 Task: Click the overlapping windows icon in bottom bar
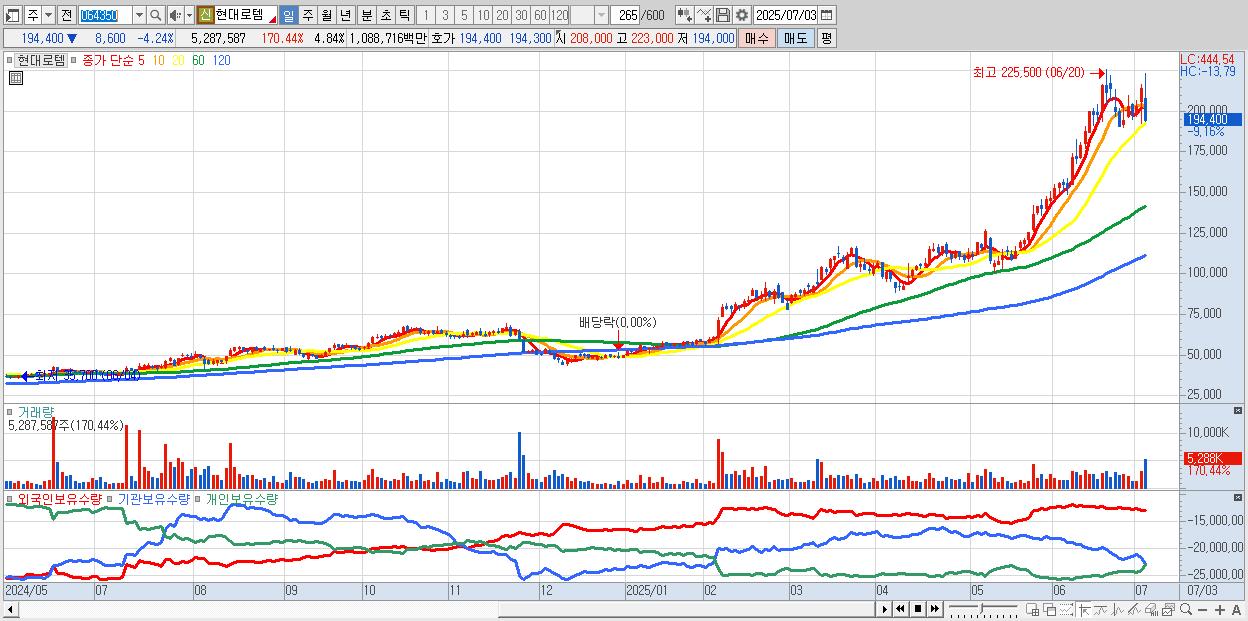coord(1049,610)
